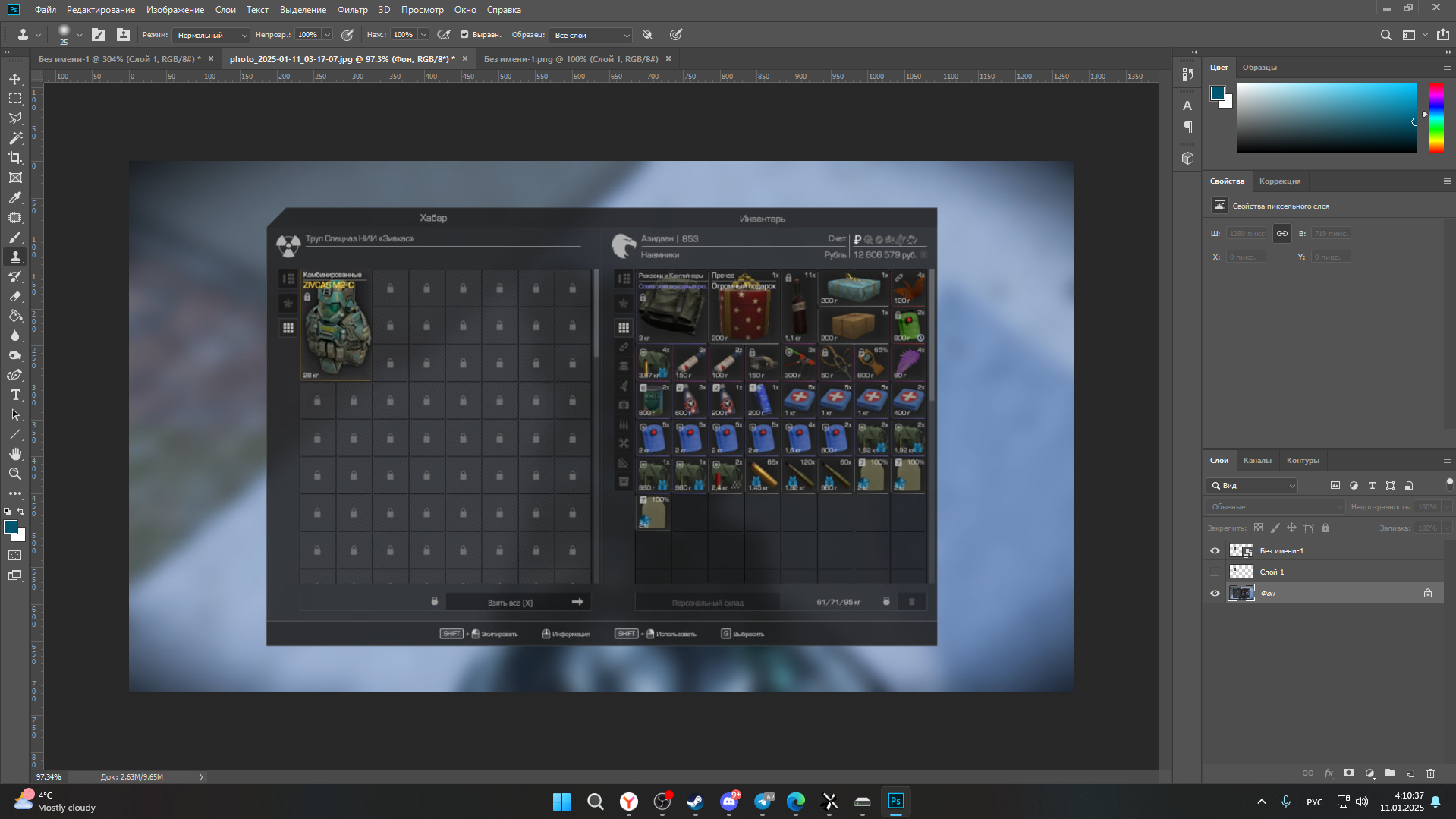Viewport: 1456px width, 819px height.
Task: Open the collapsed Paragraph panel icon
Action: point(1188,127)
